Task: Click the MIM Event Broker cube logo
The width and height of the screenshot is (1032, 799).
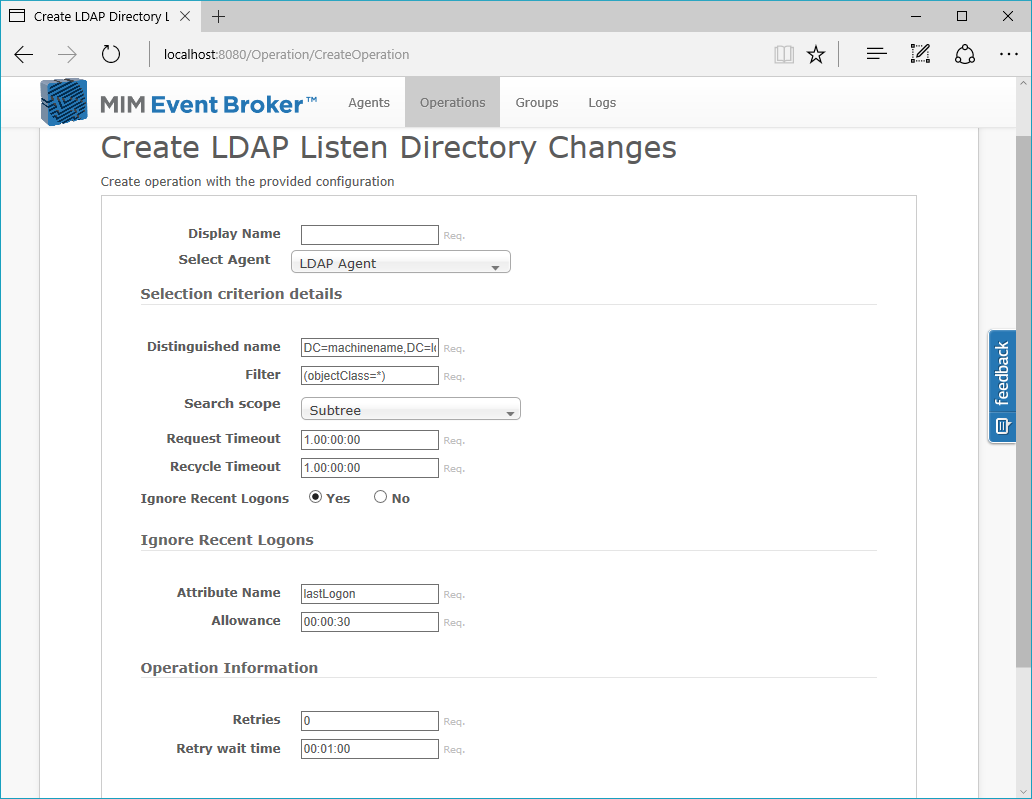Action: 64,102
